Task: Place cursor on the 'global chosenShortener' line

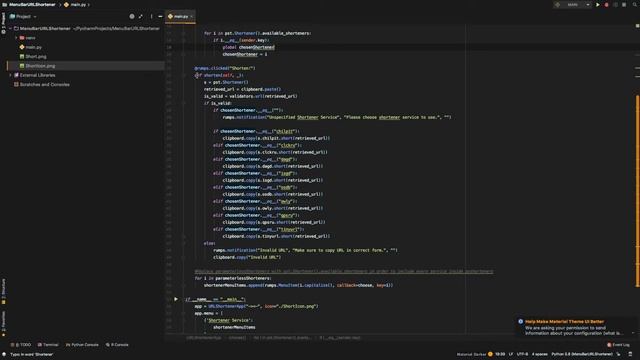Action: coord(249,47)
